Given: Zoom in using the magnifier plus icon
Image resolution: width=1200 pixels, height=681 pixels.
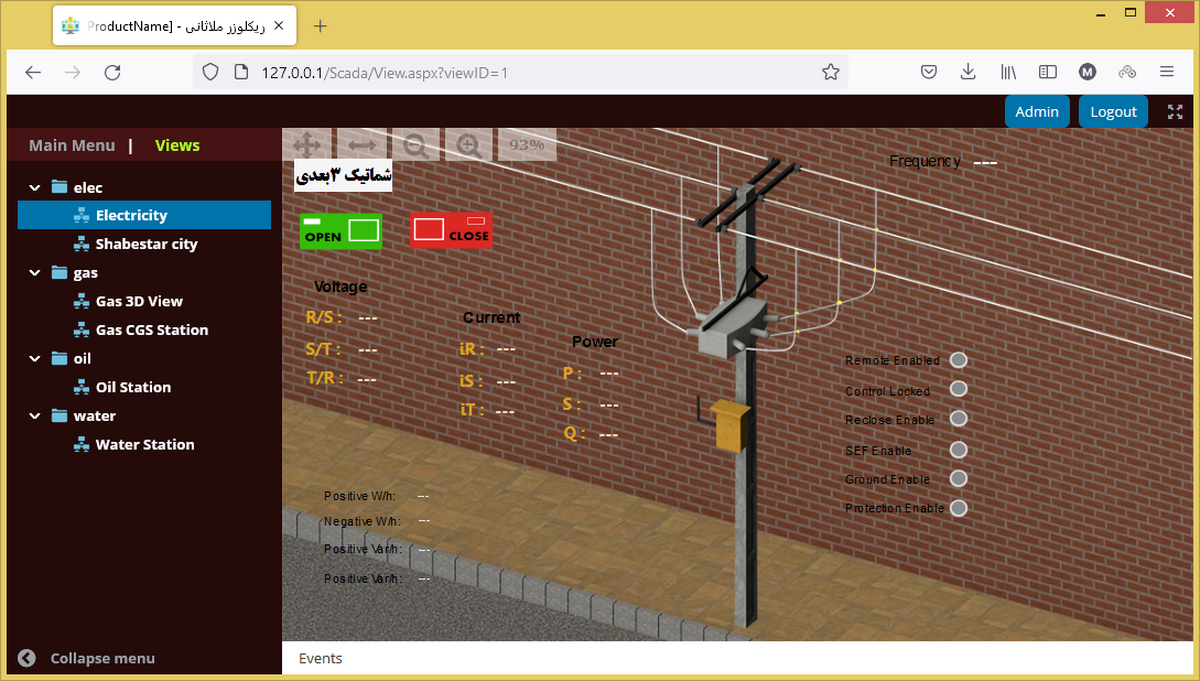Looking at the screenshot, I should pos(468,145).
